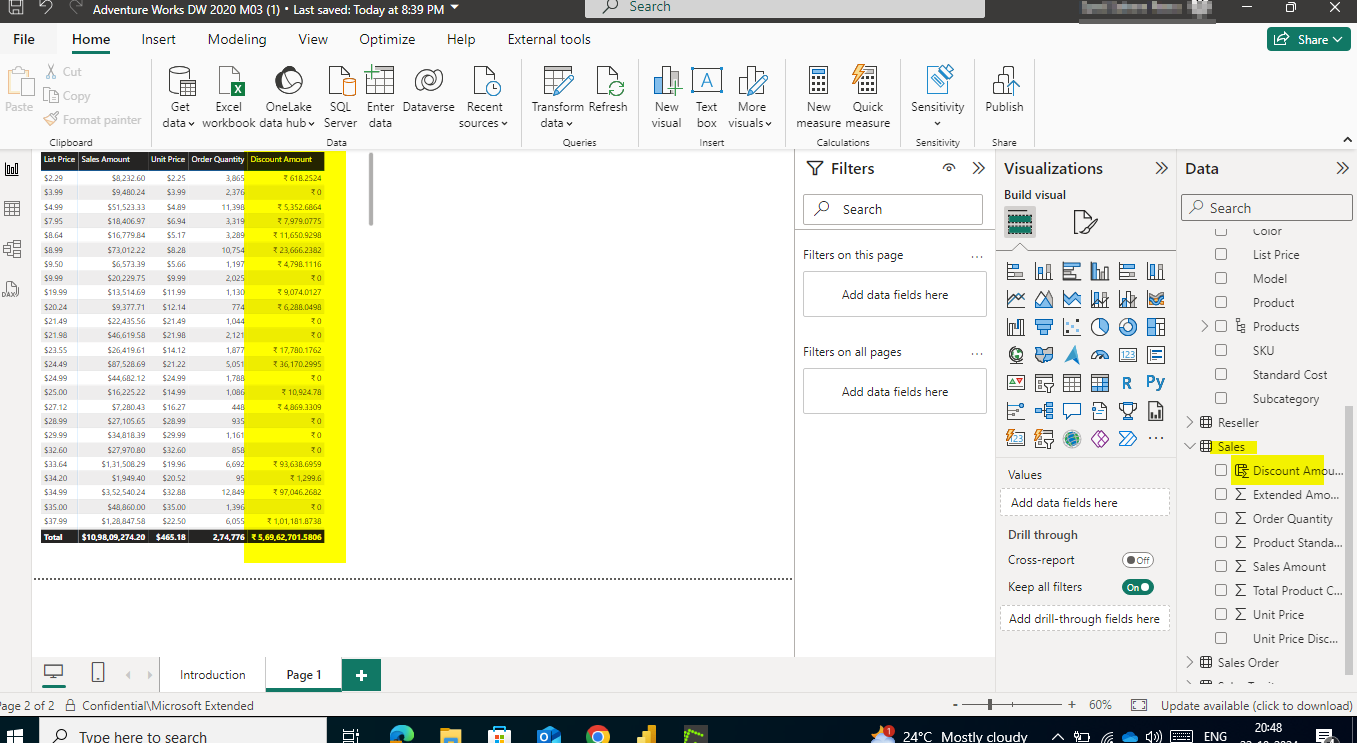Select the gauge visual
This screenshot has width=1357, height=743.
click(1099, 355)
